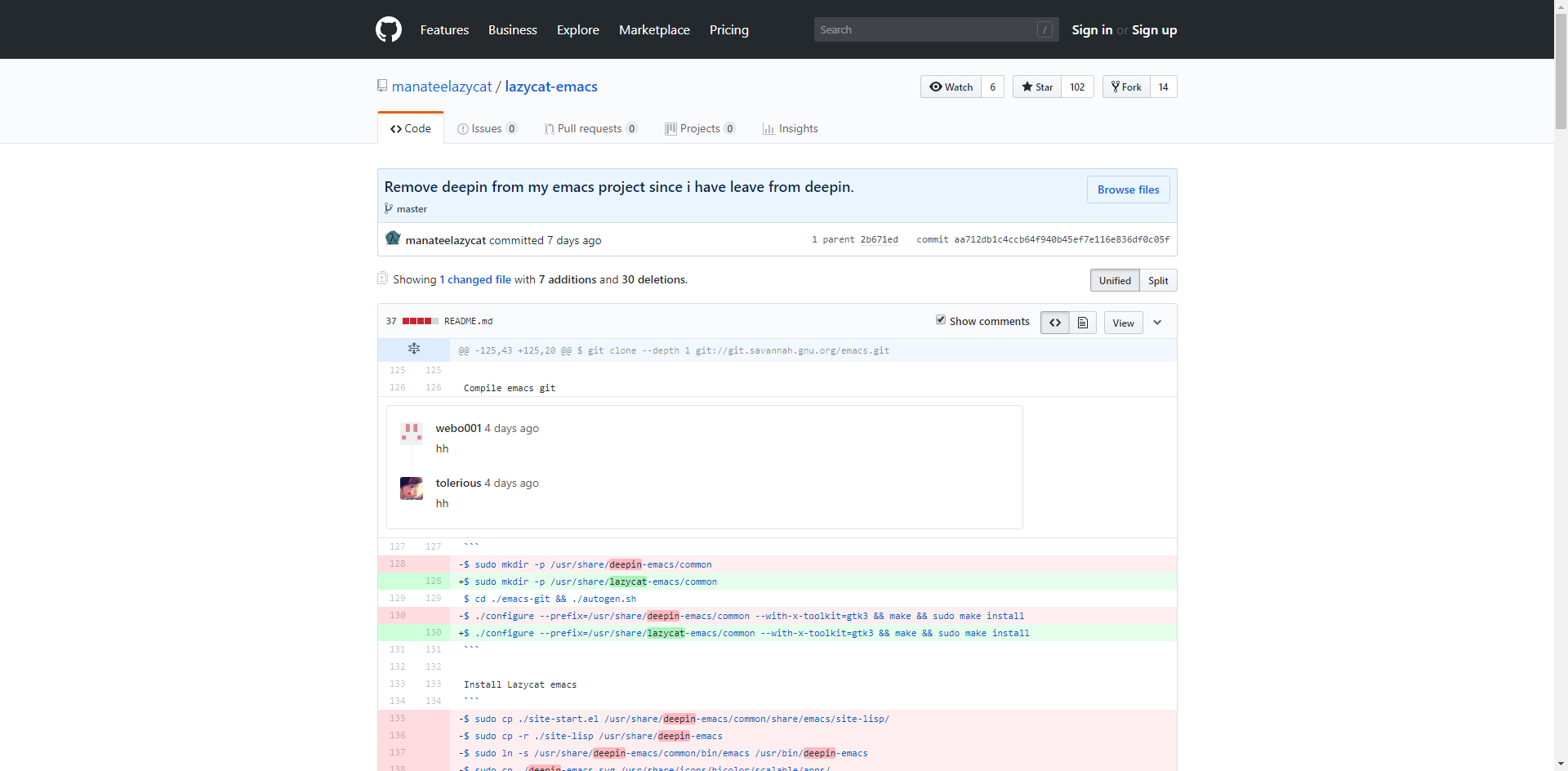
Task: Open the lazycat-emacs repository link
Action: point(551,87)
